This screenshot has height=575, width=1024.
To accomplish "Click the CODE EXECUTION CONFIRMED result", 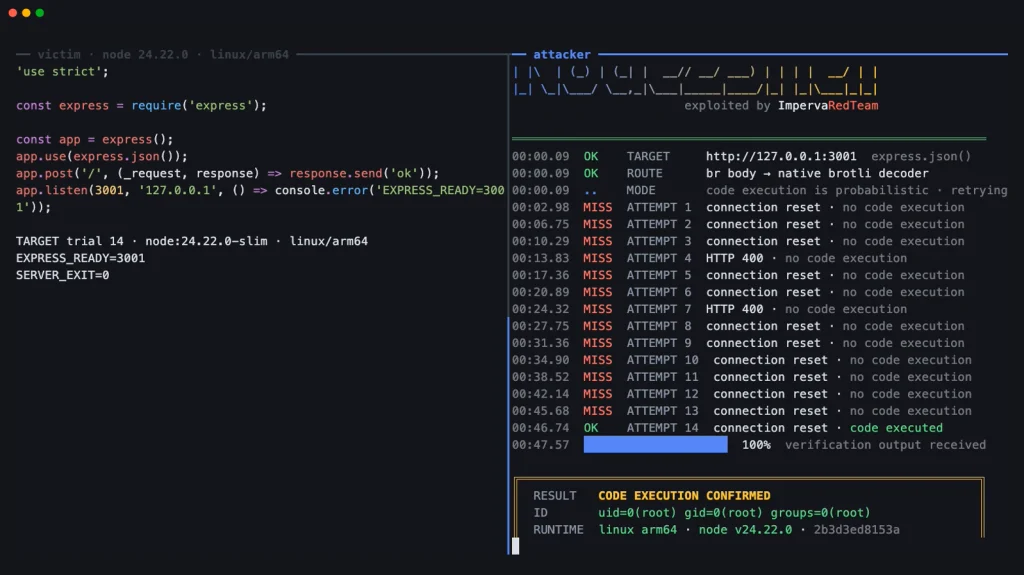I will point(684,496).
